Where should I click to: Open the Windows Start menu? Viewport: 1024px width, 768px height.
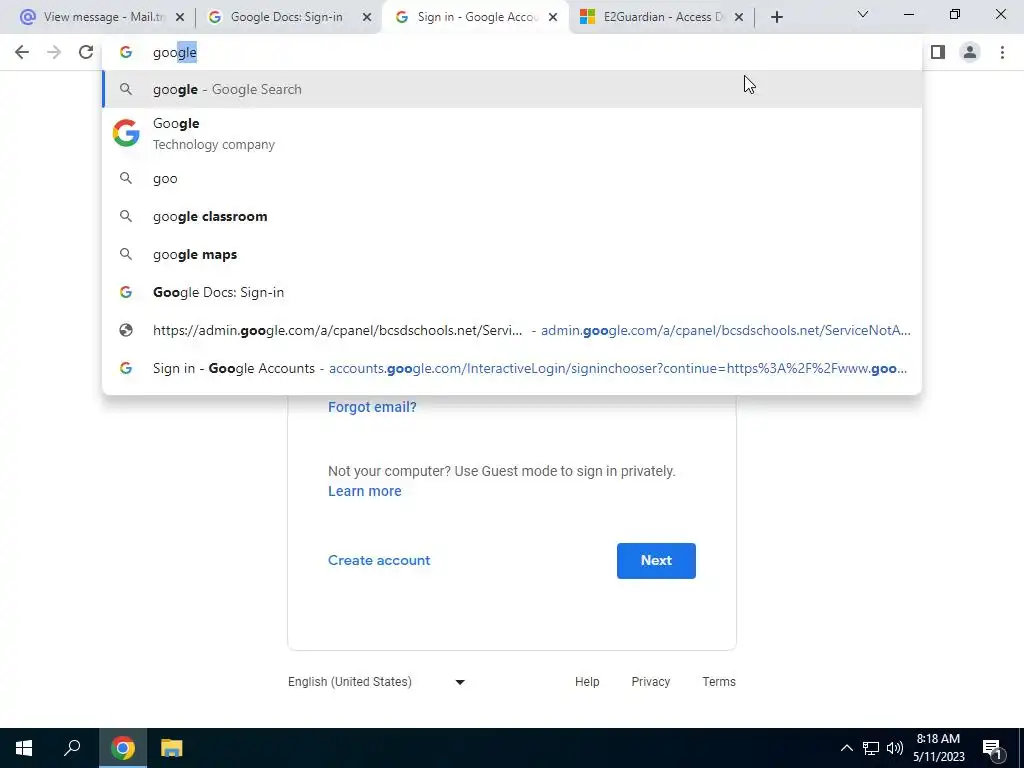click(24, 748)
